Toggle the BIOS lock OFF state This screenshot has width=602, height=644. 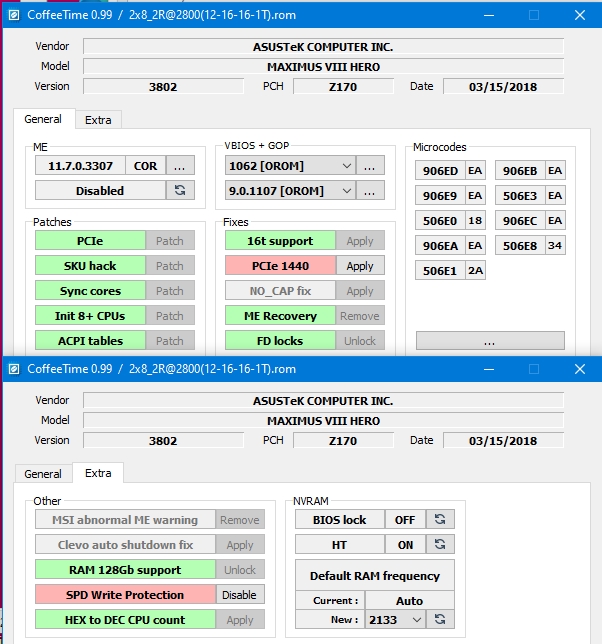(x=405, y=520)
